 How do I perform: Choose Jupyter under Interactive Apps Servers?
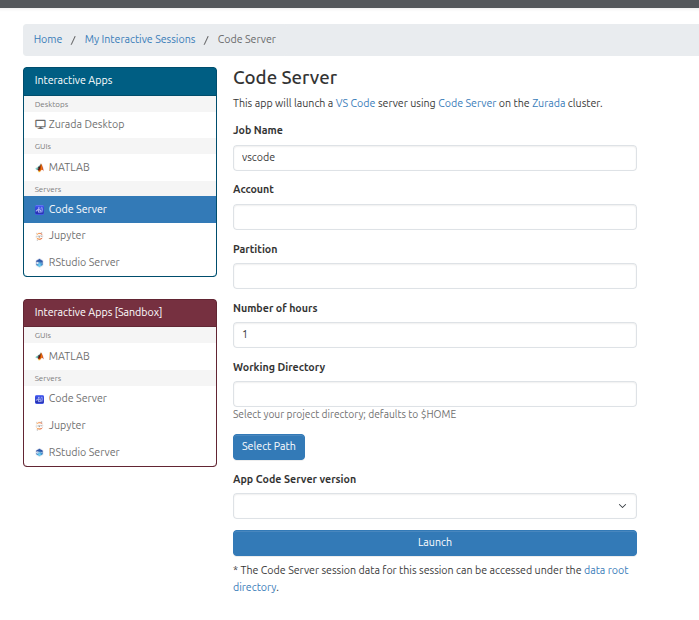tap(120, 236)
